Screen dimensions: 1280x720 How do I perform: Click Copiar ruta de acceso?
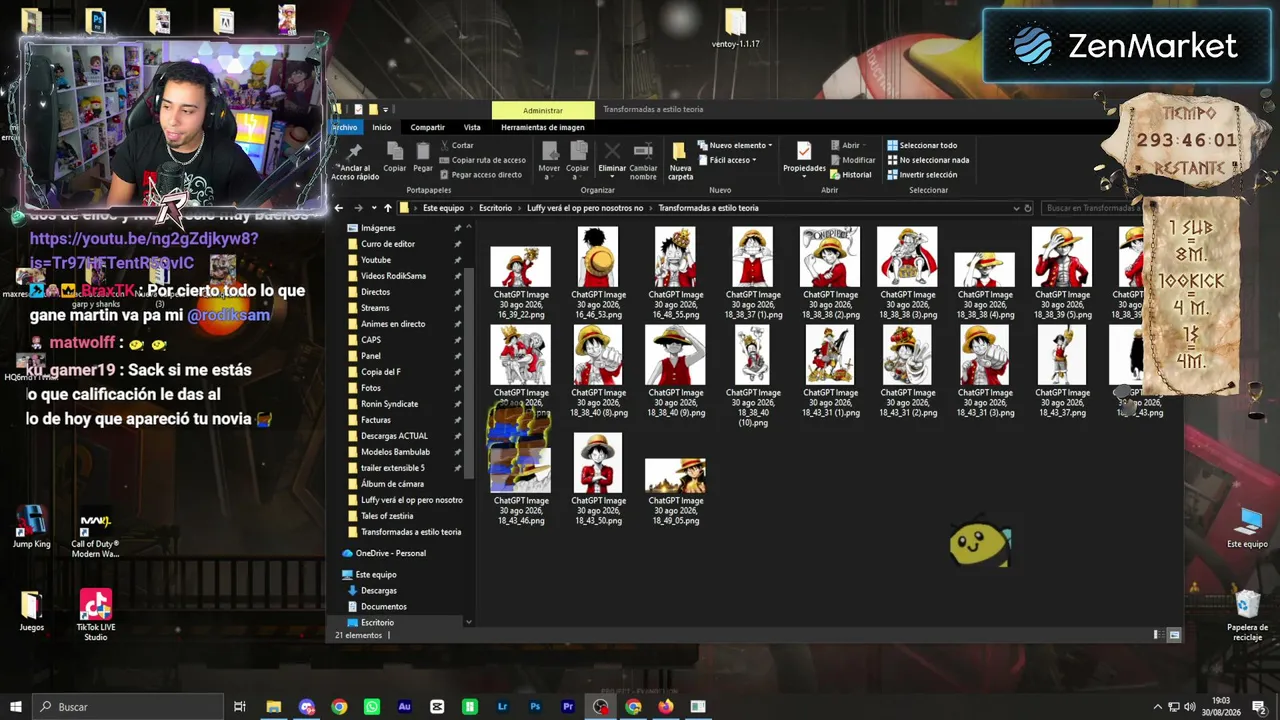tap(481, 160)
